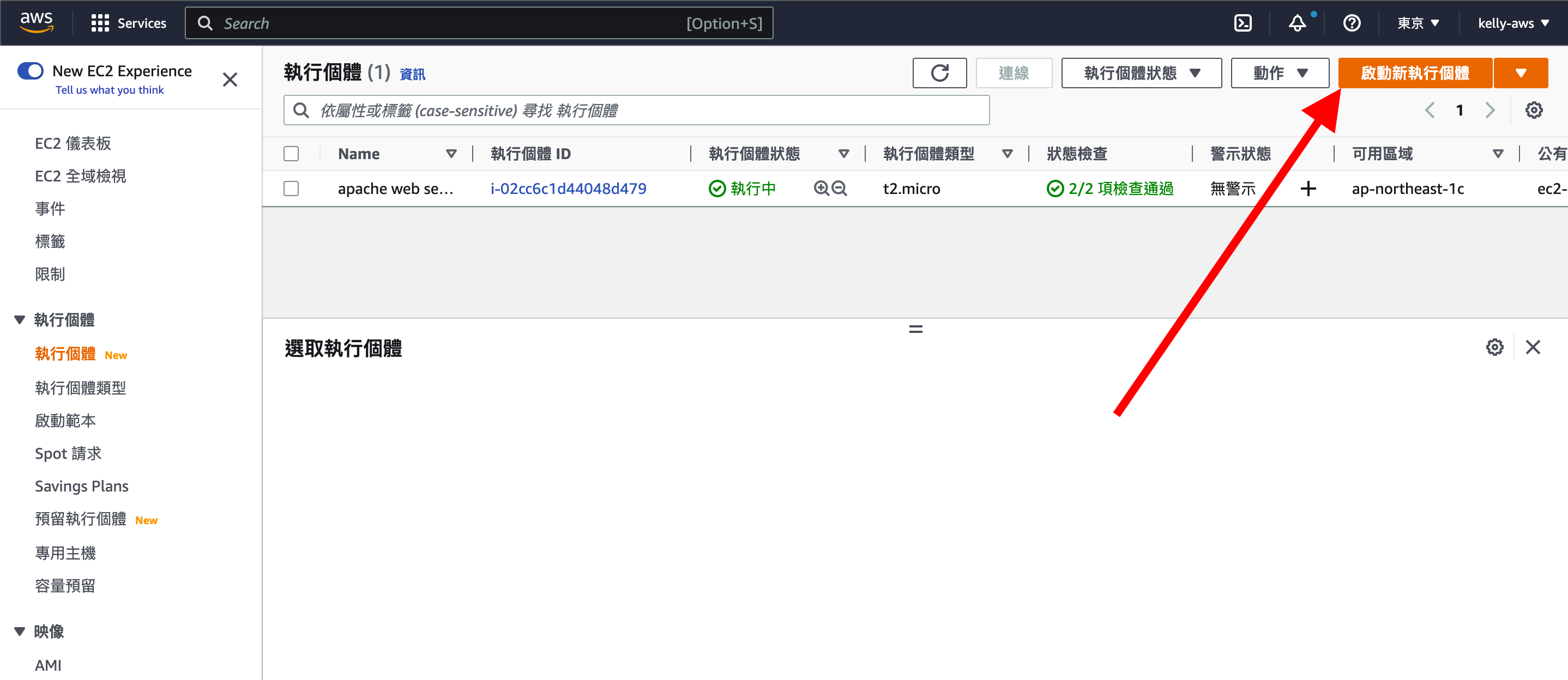Click the ap-northeast-1c zone cell
Image resolution: width=1568 pixels, height=680 pixels.
(1407, 189)
